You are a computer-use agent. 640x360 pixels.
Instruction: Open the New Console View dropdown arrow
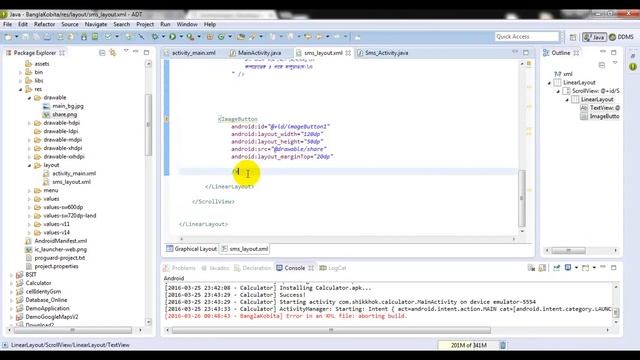(594, 268)
